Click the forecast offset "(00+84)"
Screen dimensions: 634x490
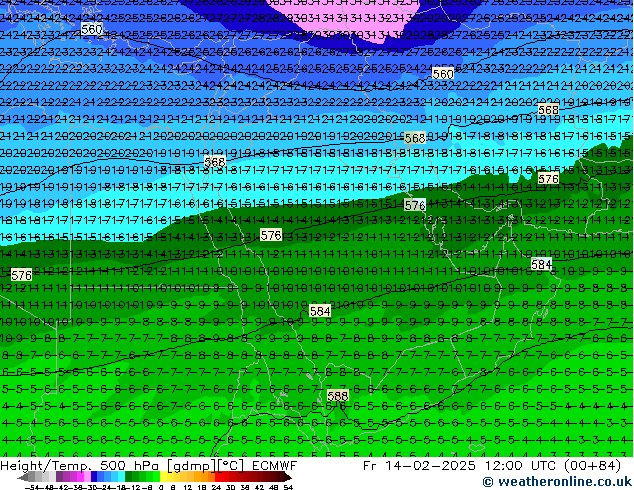[x=592, y=466]
